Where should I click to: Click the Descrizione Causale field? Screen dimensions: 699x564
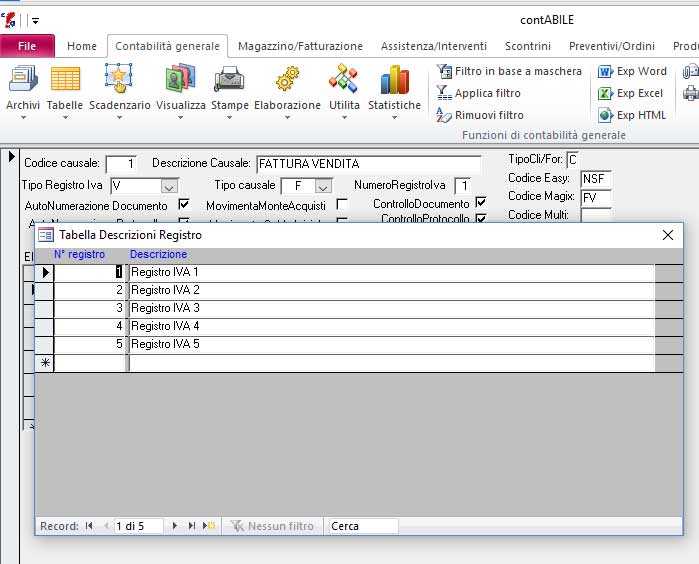[369, 164]
